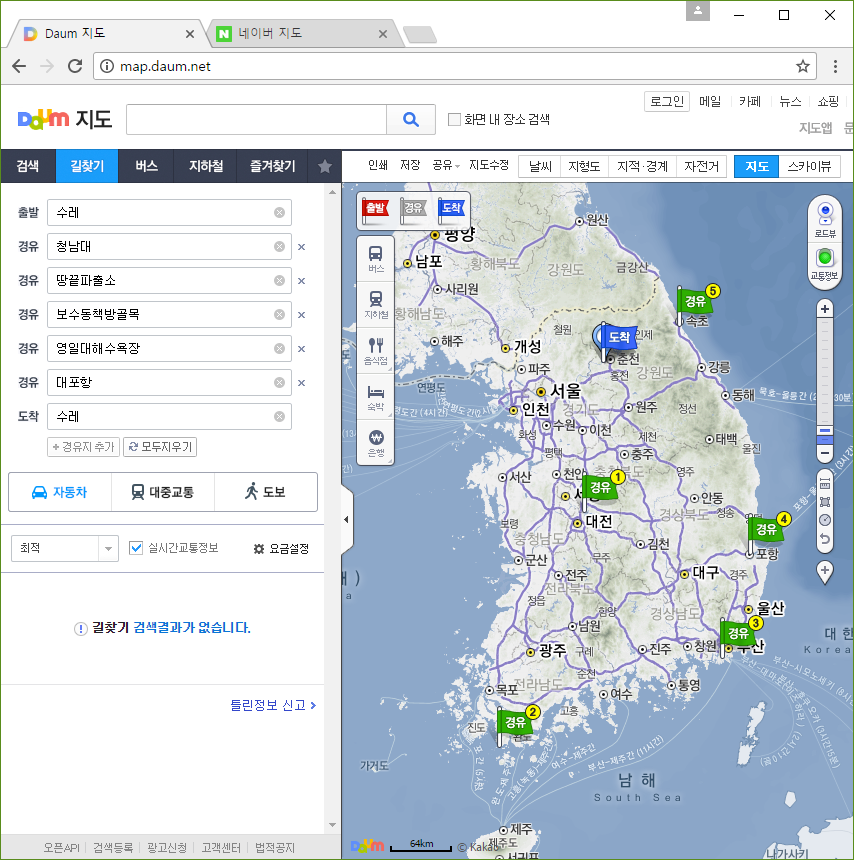Screen dimensions: 854x860
Task: Switch to the 지하철 tab
Action: tap(206, 167)
